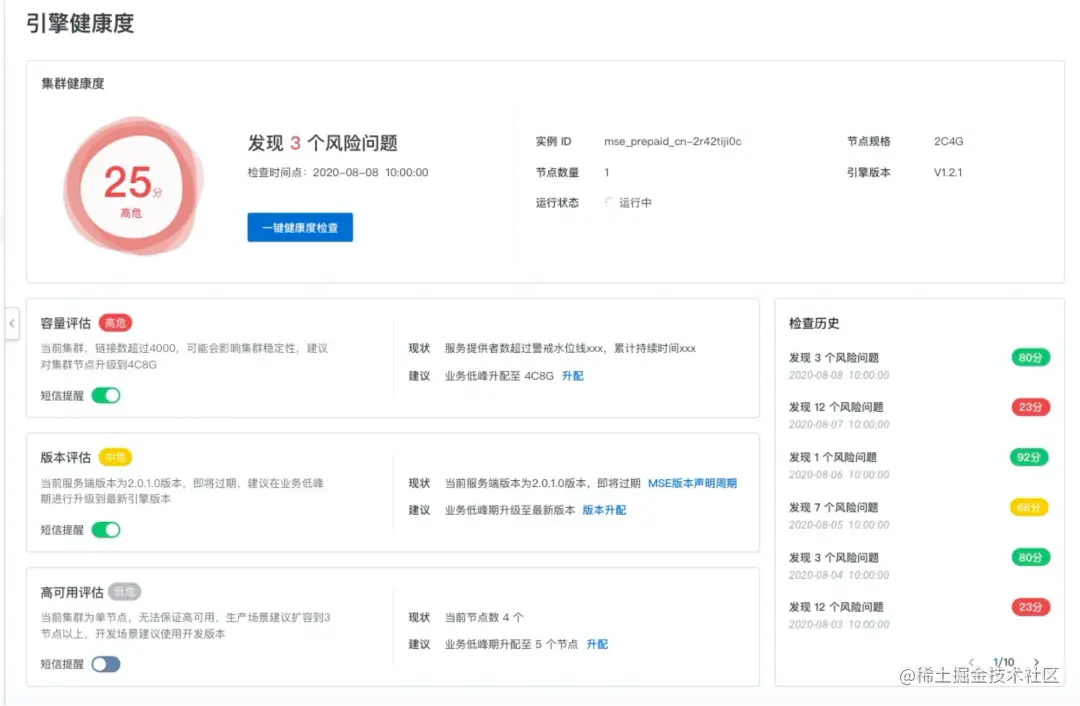Screen dimensions: 1080x706
Task: Click the 检查历史 panel title
Action: (x=814, y=323)
